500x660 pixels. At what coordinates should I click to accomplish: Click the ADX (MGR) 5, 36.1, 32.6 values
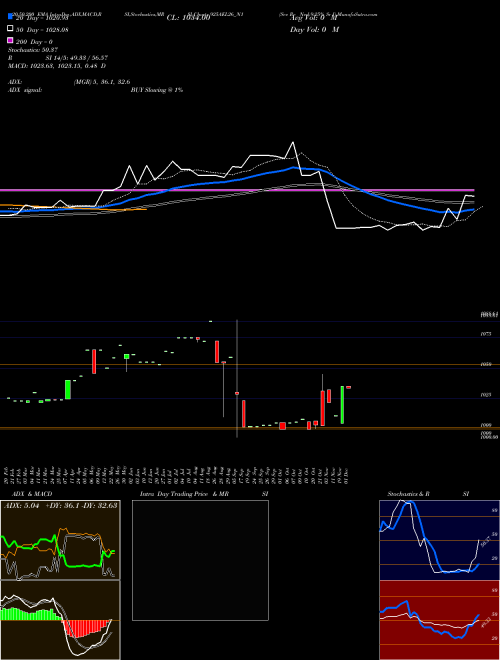coord(102,82)
